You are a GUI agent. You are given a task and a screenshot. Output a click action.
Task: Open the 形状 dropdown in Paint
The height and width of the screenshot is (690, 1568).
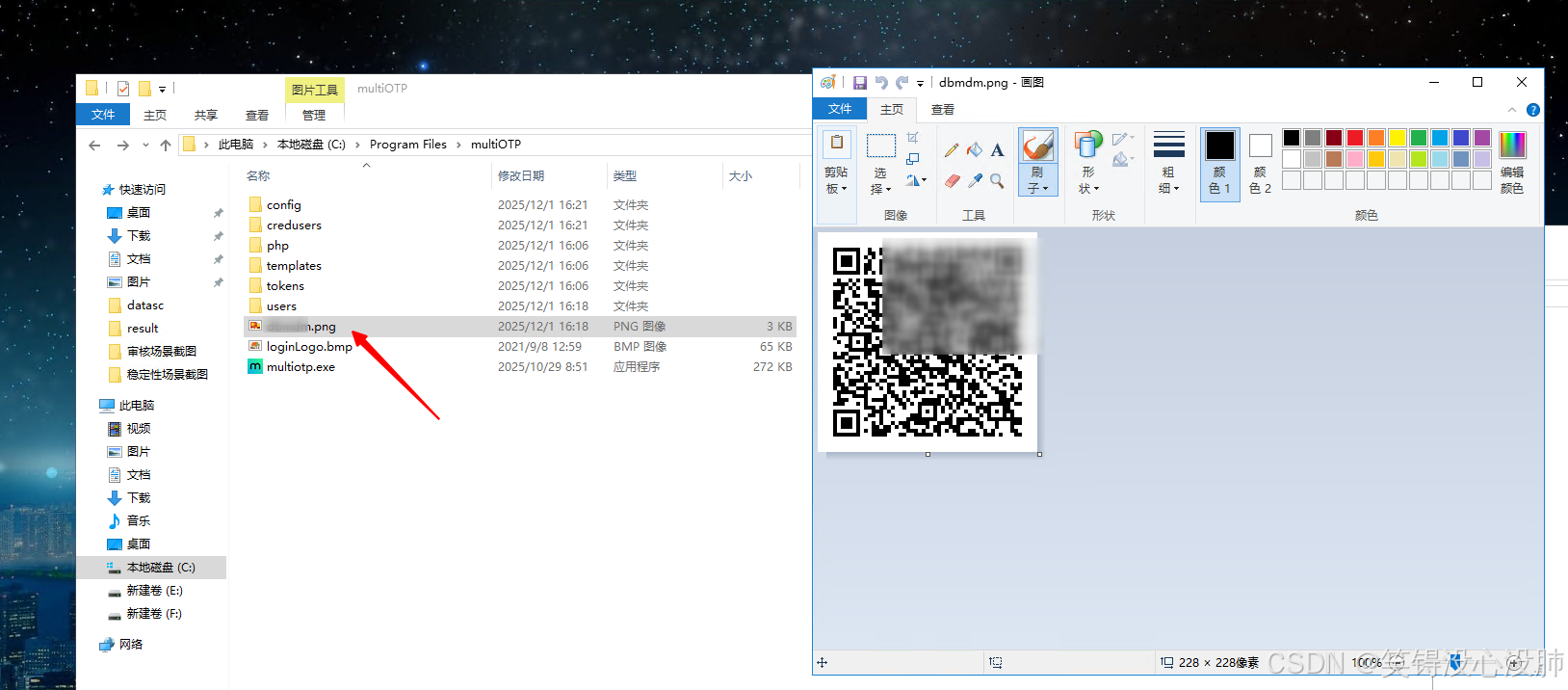click(1088, 180)
